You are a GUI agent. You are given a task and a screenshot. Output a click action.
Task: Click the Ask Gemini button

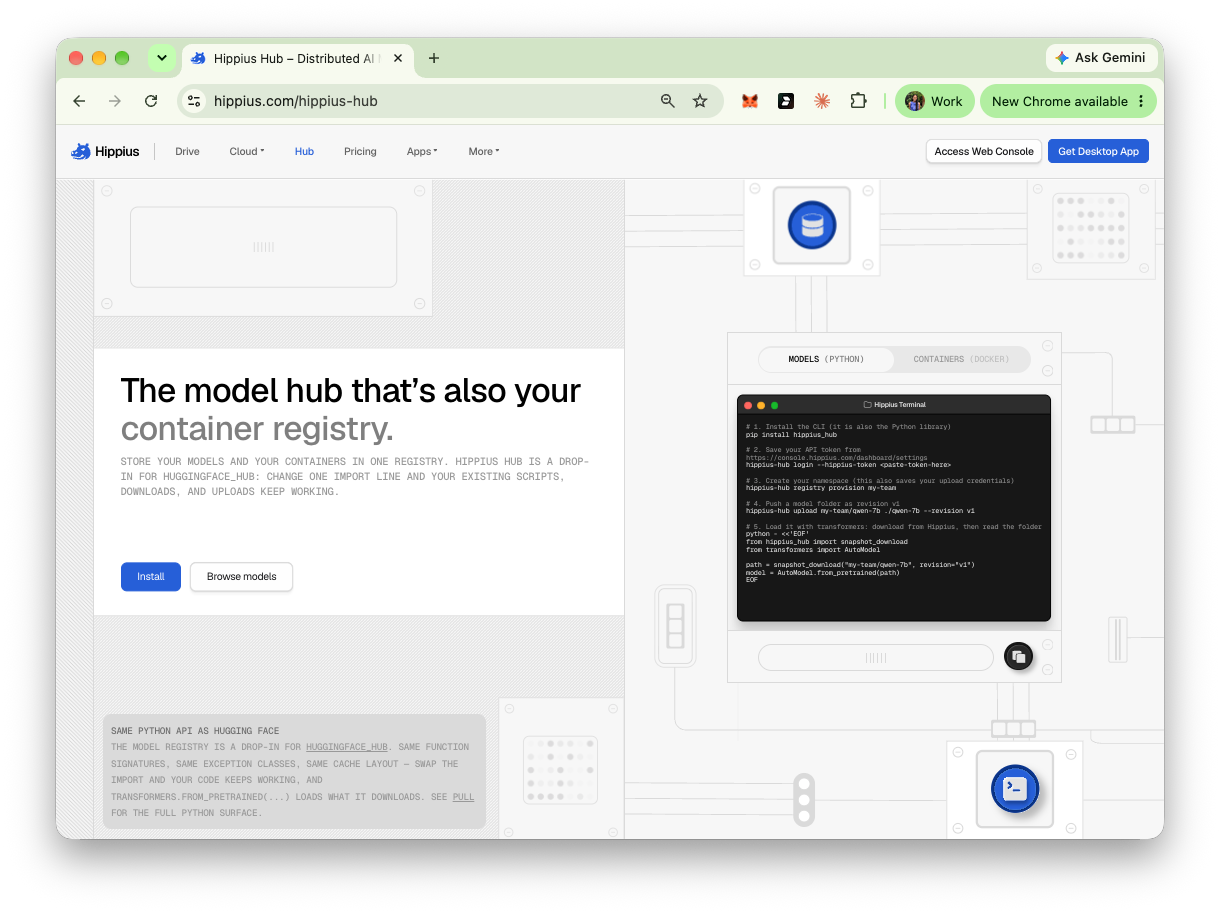(1101, 58)
